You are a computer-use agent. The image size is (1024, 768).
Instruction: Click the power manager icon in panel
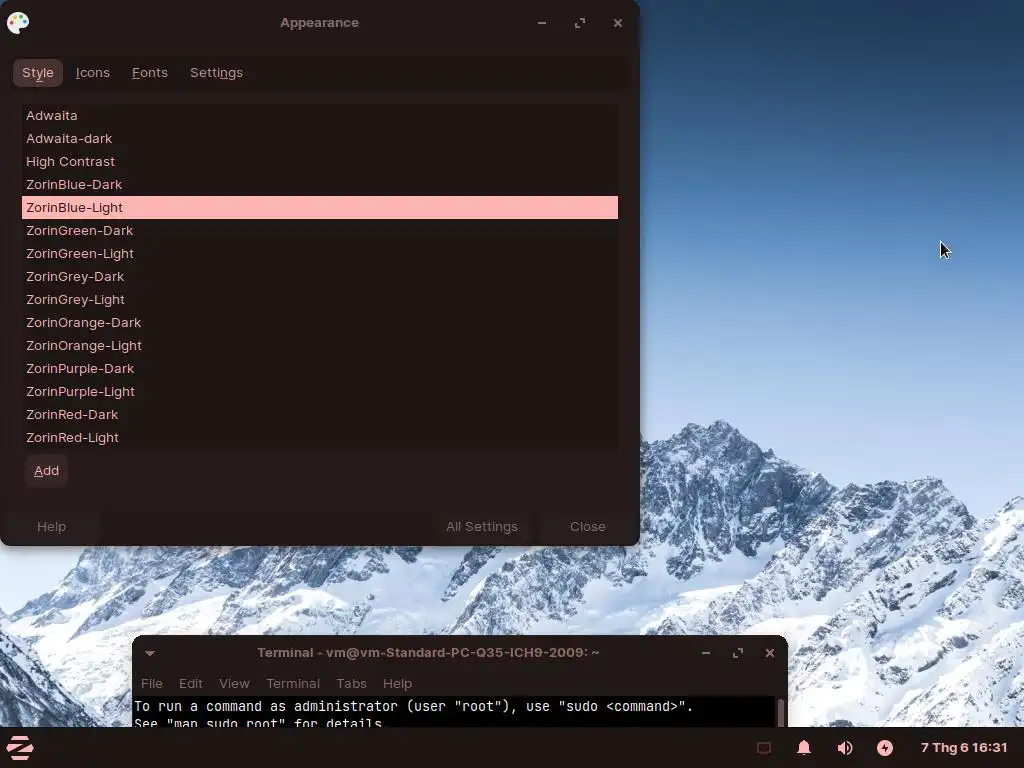pyautogui.click(x=885, y=748)
